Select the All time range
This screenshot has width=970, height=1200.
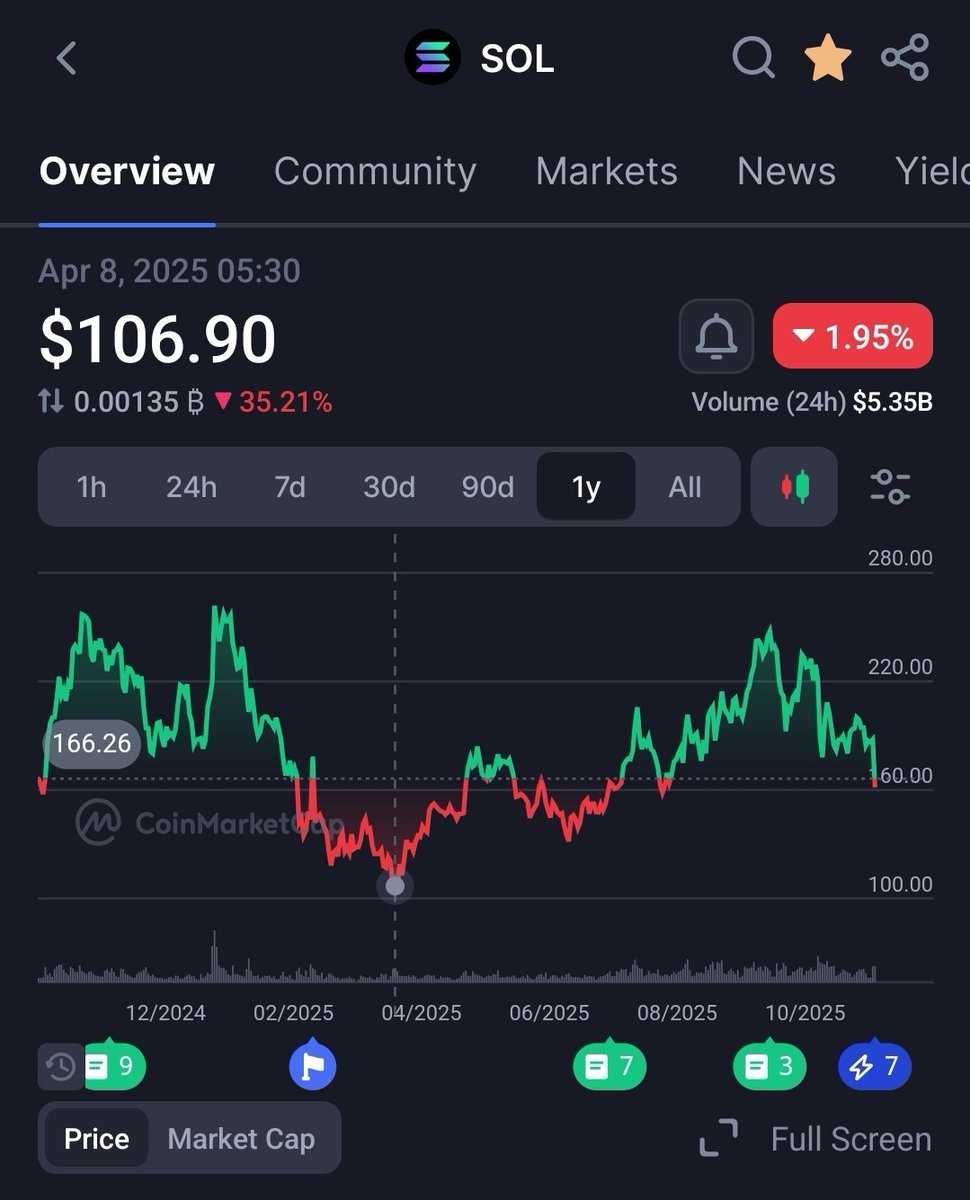(x=684, y=487)
